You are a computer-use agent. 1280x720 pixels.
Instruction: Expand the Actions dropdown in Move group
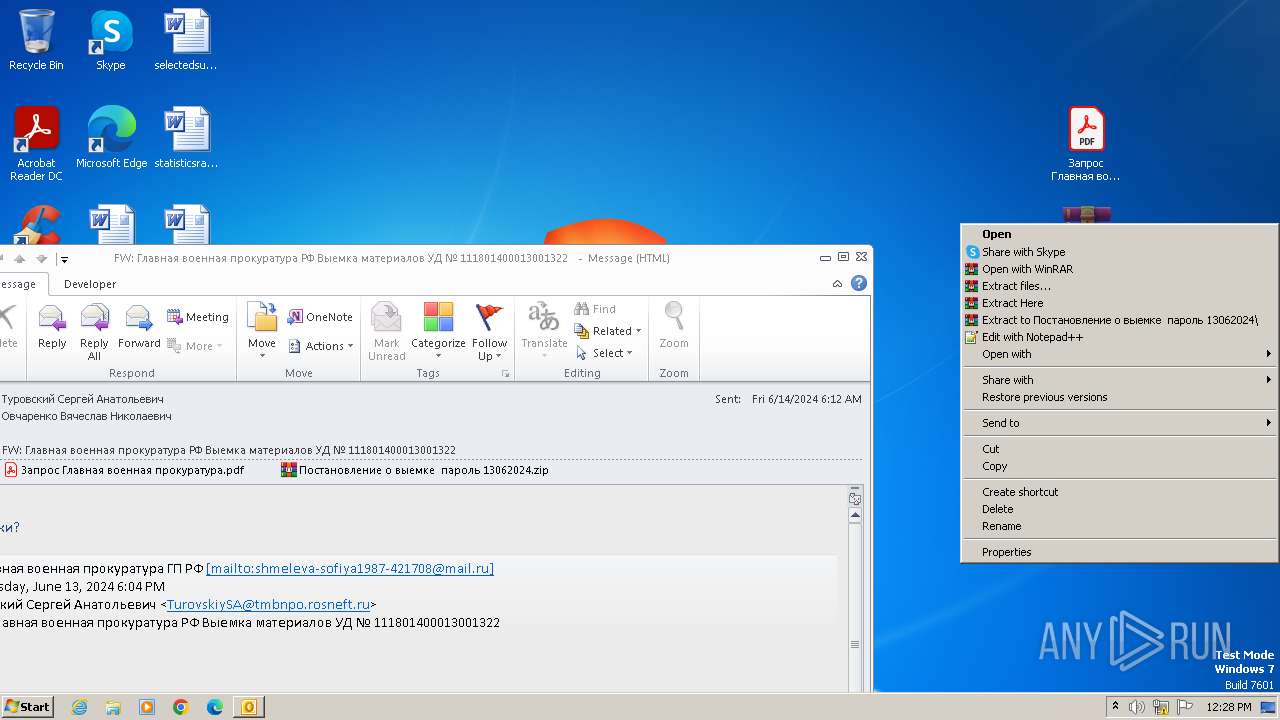pos(321,346)
